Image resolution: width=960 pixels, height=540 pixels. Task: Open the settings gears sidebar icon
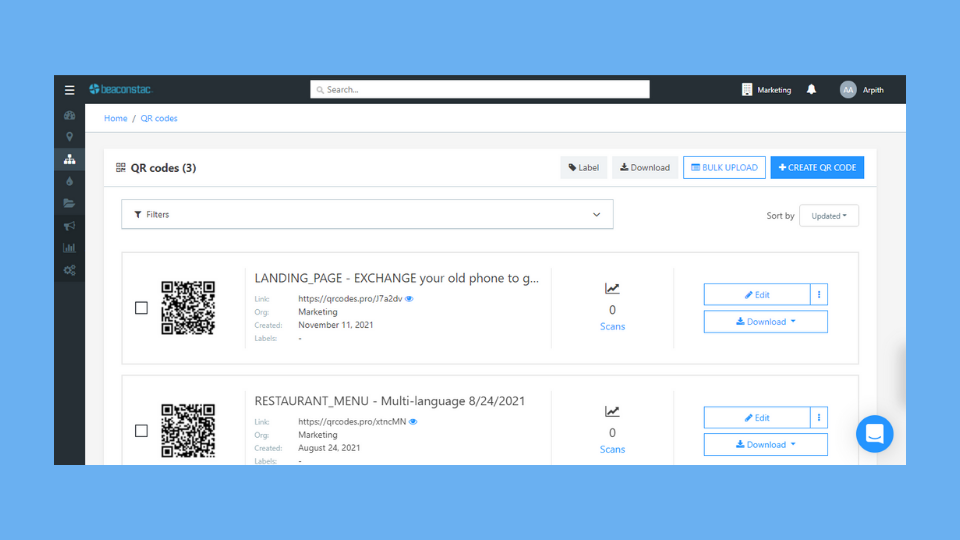pyautogui.click(x=69, y=270)
